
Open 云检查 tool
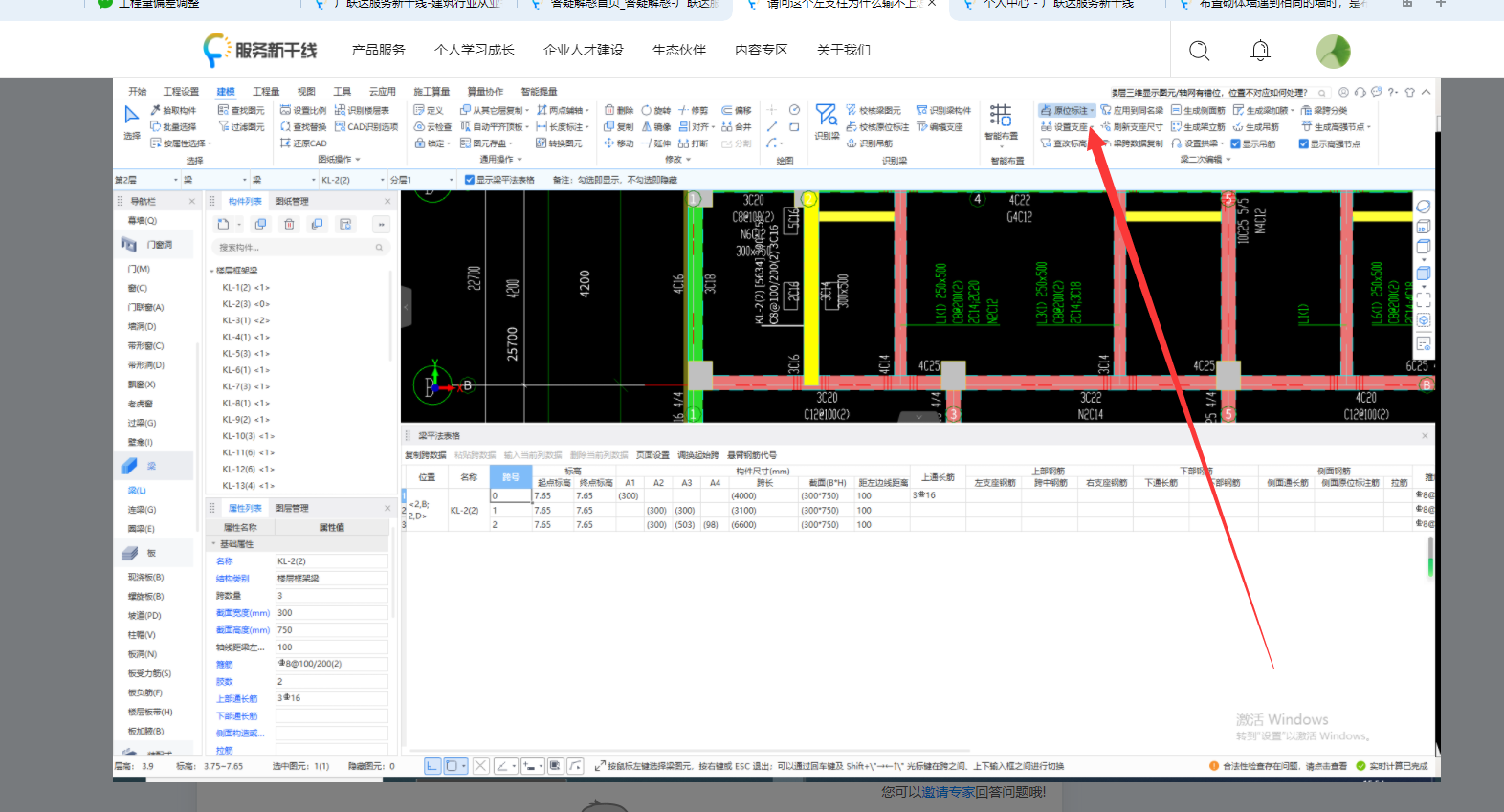click(432, 126)
